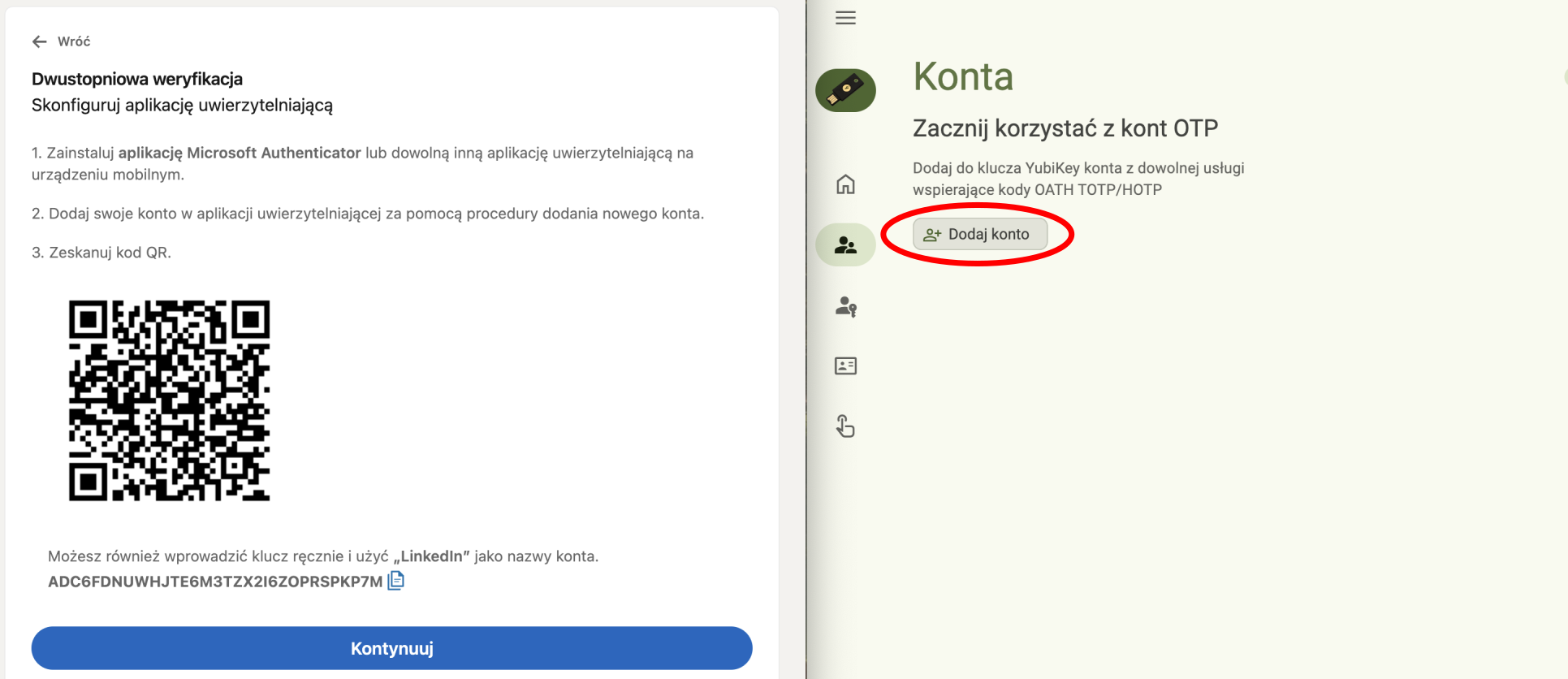Click the bold aplikację Microsoft Authenticator text
The width and height of the screenshot is (1568, 679).
click(x=240, y=153)
